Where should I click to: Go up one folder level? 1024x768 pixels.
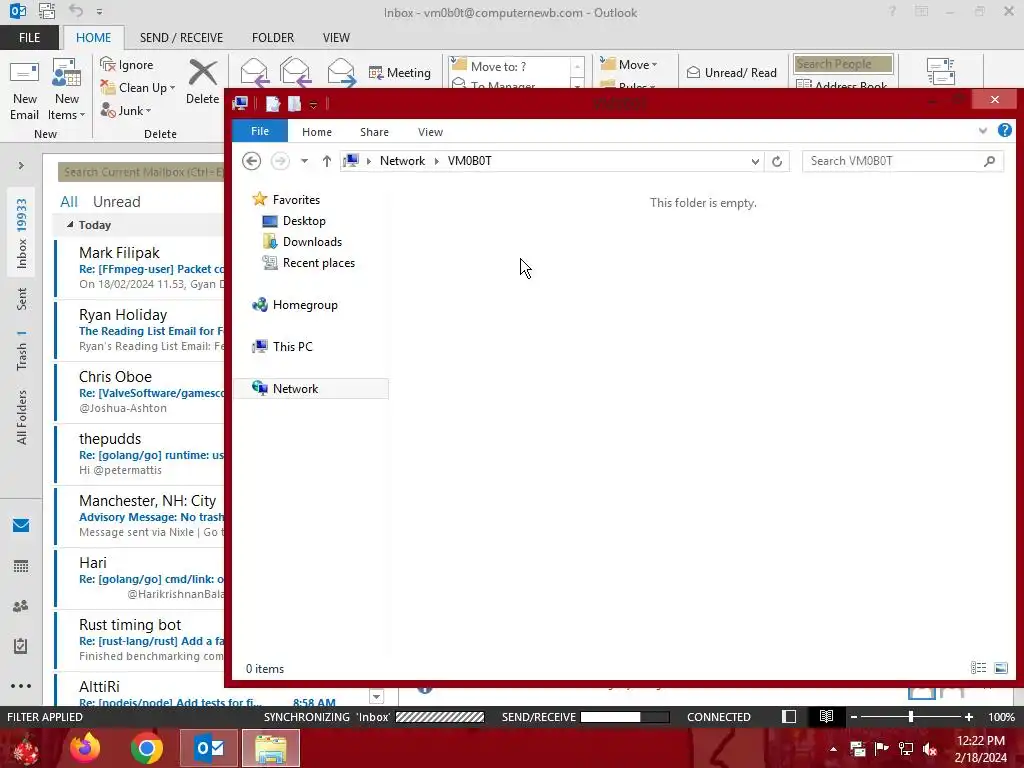click(x=327, y=161)
